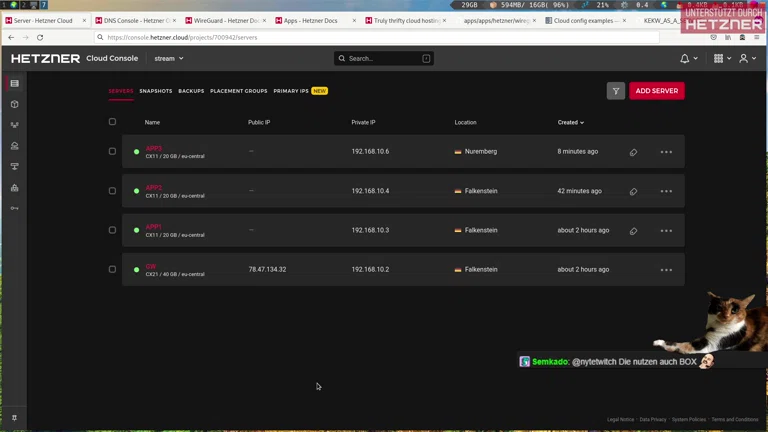This screenshot has height=432, width=768.
Task: Click the browser back arrow
Action: [11, 37]
